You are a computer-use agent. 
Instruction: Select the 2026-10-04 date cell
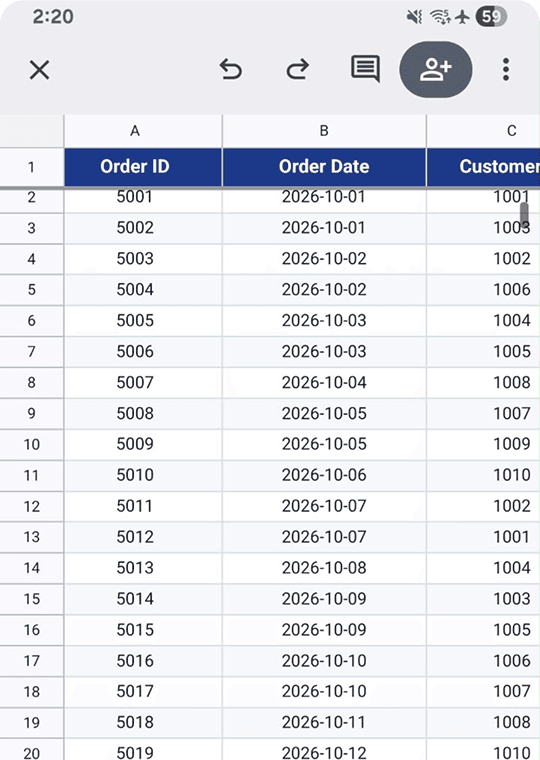tap(324, 383)
